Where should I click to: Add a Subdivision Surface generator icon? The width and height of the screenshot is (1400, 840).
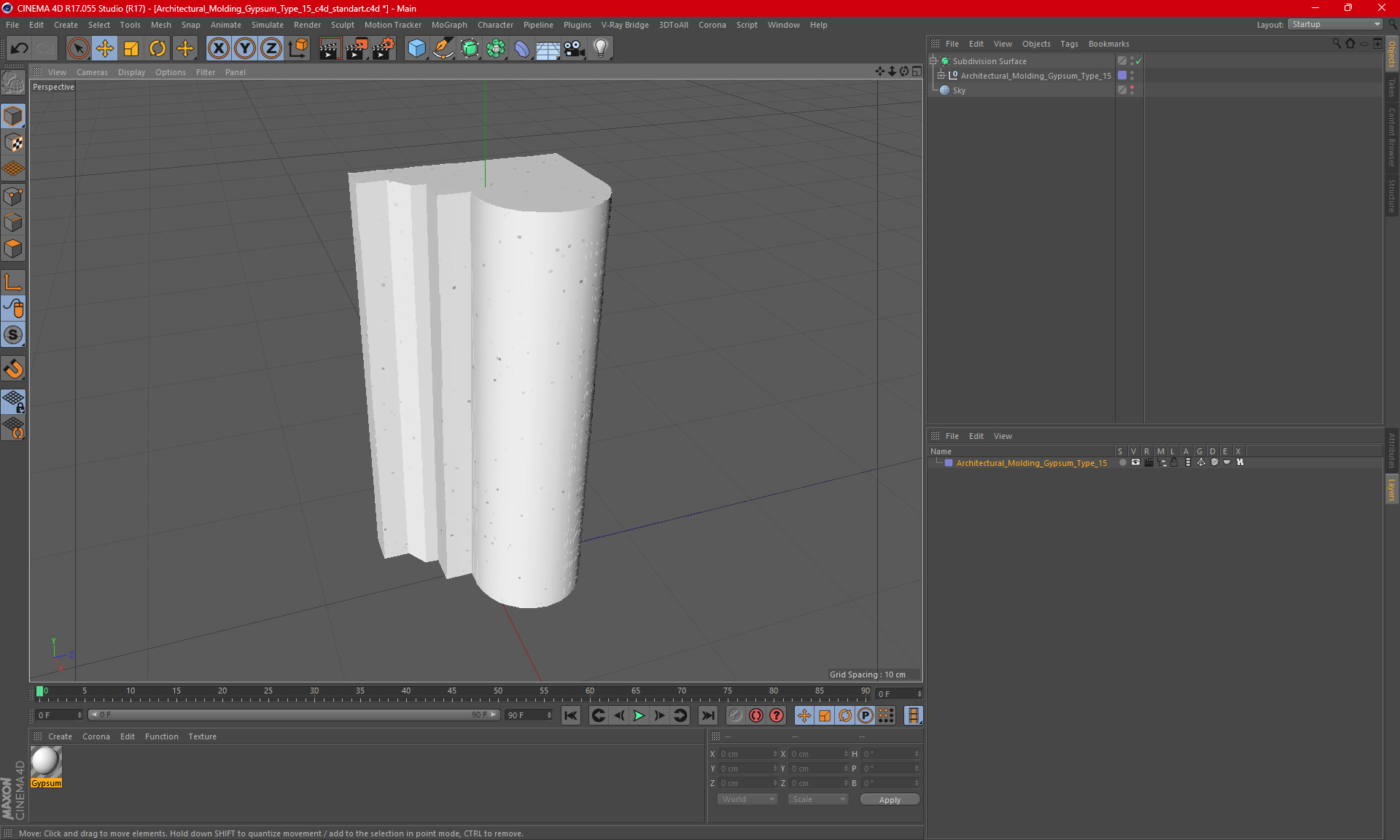(x=470, y=49)
